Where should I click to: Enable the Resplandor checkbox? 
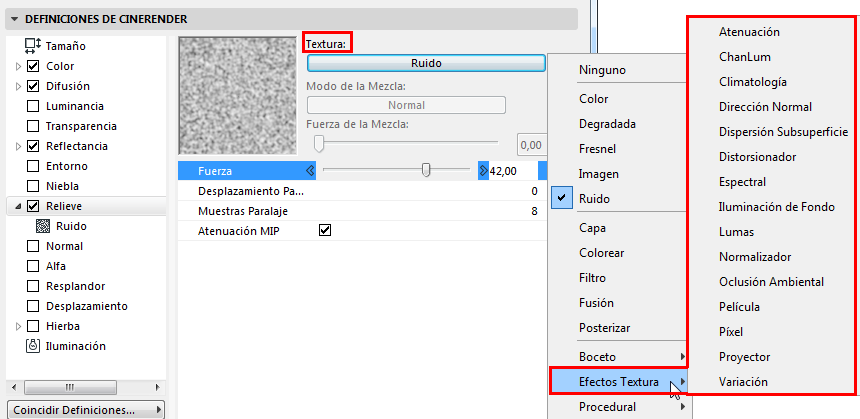(33, 286)
